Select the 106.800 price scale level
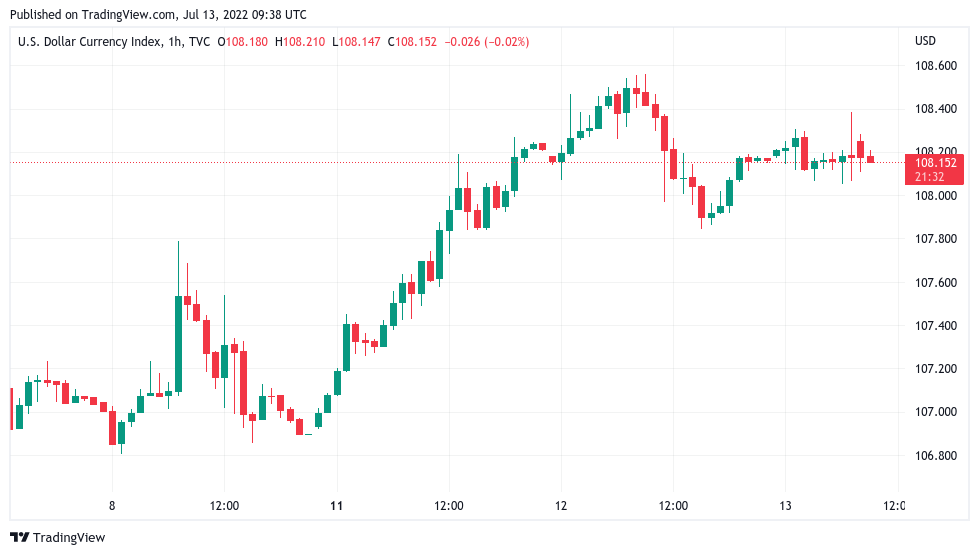Image resolution: width=979 pixels, height=555 pixels. (936, 456)
